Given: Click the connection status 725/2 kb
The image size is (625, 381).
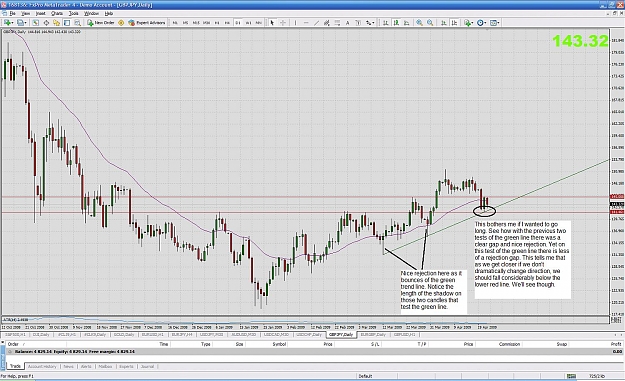Looking at the screenshot, I should 597,376.
